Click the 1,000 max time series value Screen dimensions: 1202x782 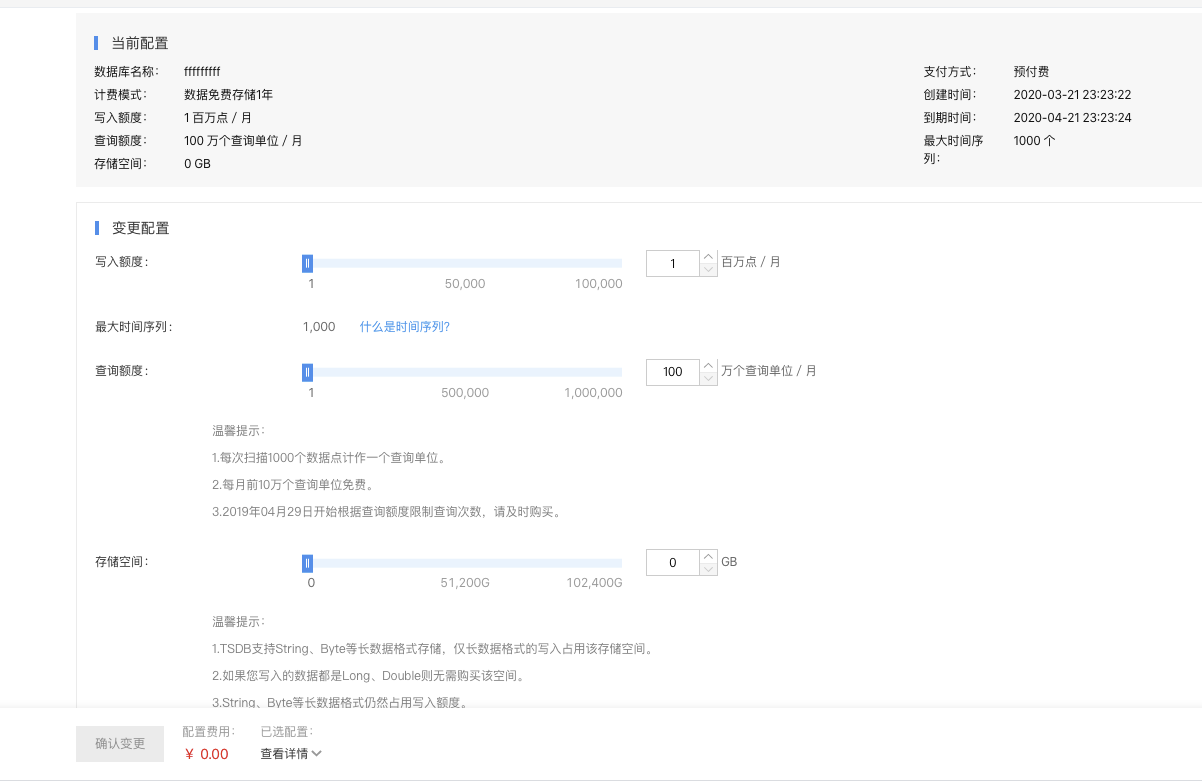pos(319,327)
